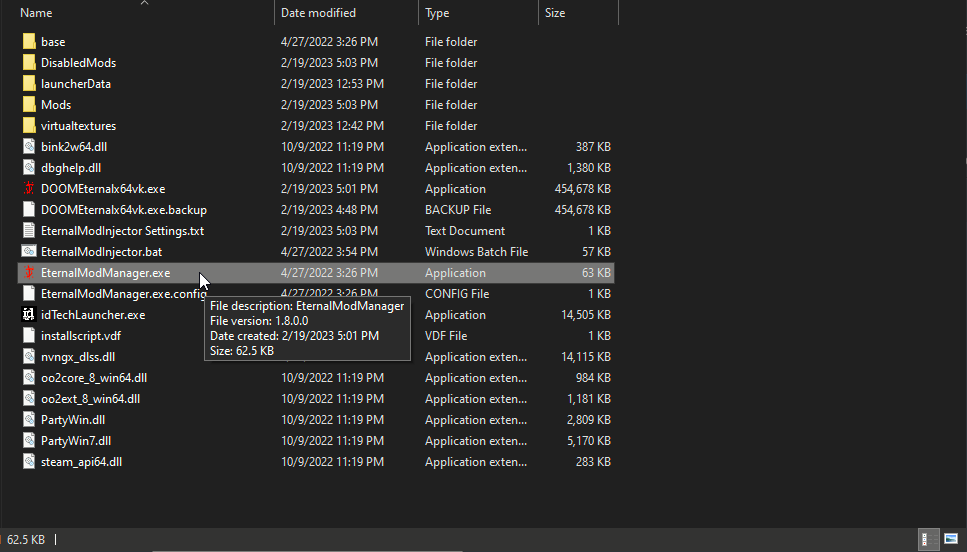
Task: Click the idTechLauncher.exe id icon
Action: (x=28, y=315)
